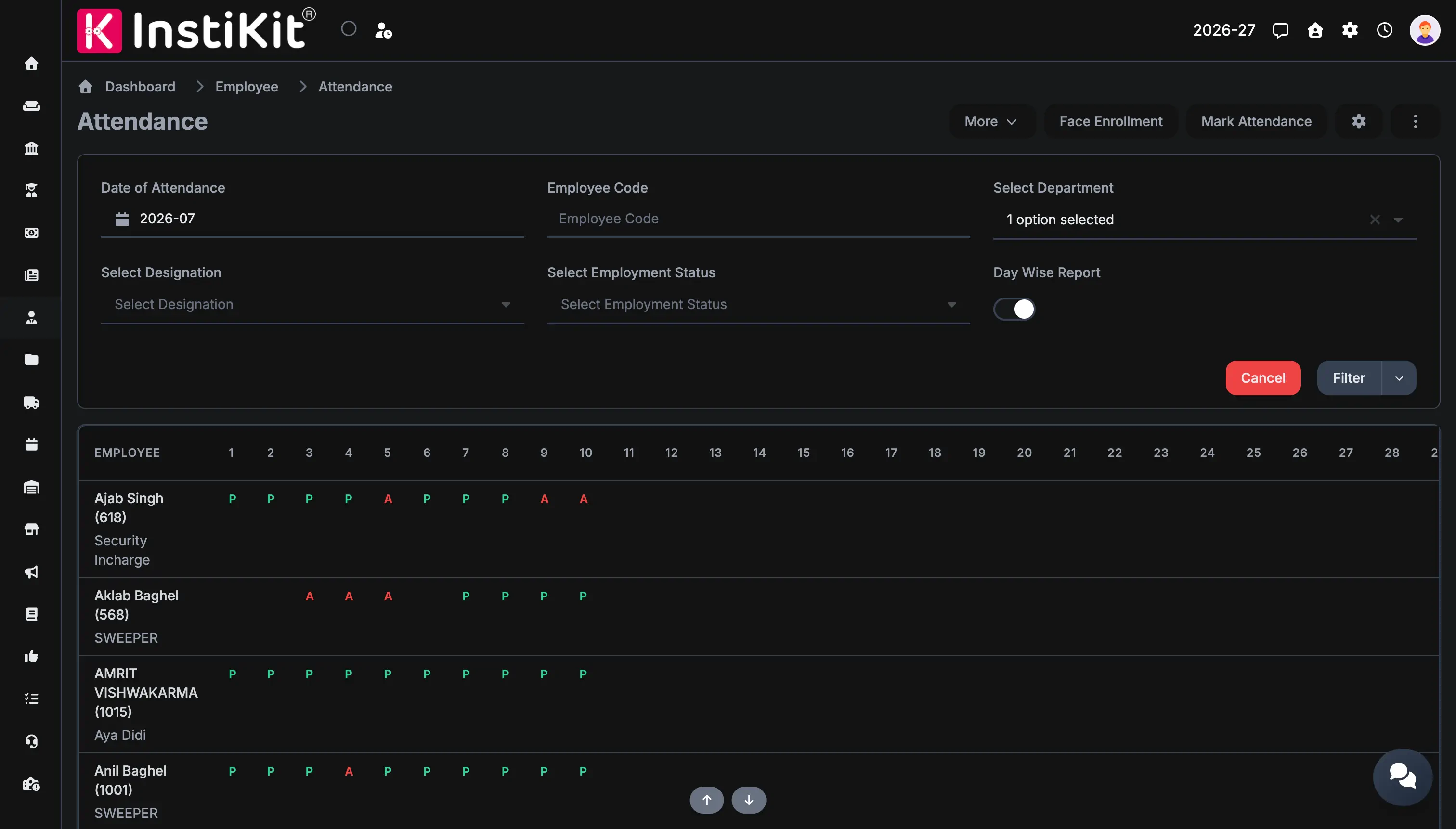Screen dimensions: 1456x829
Task: Open settings gear in top bar
Action: [1350, 30]
